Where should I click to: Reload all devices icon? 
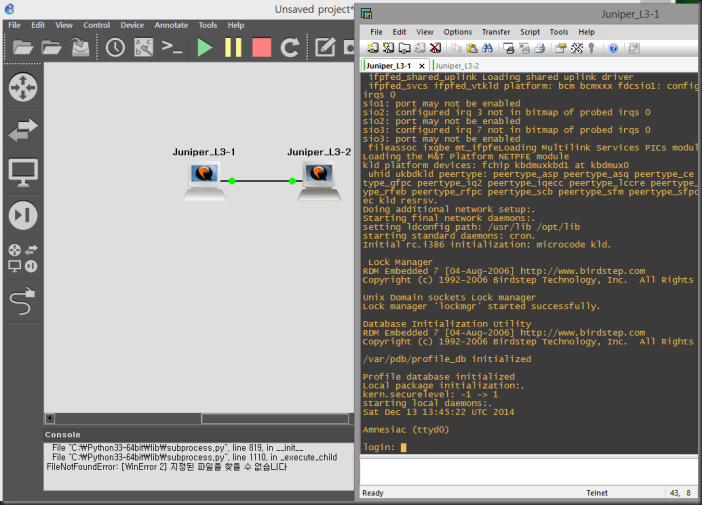(x=290, y=47)
